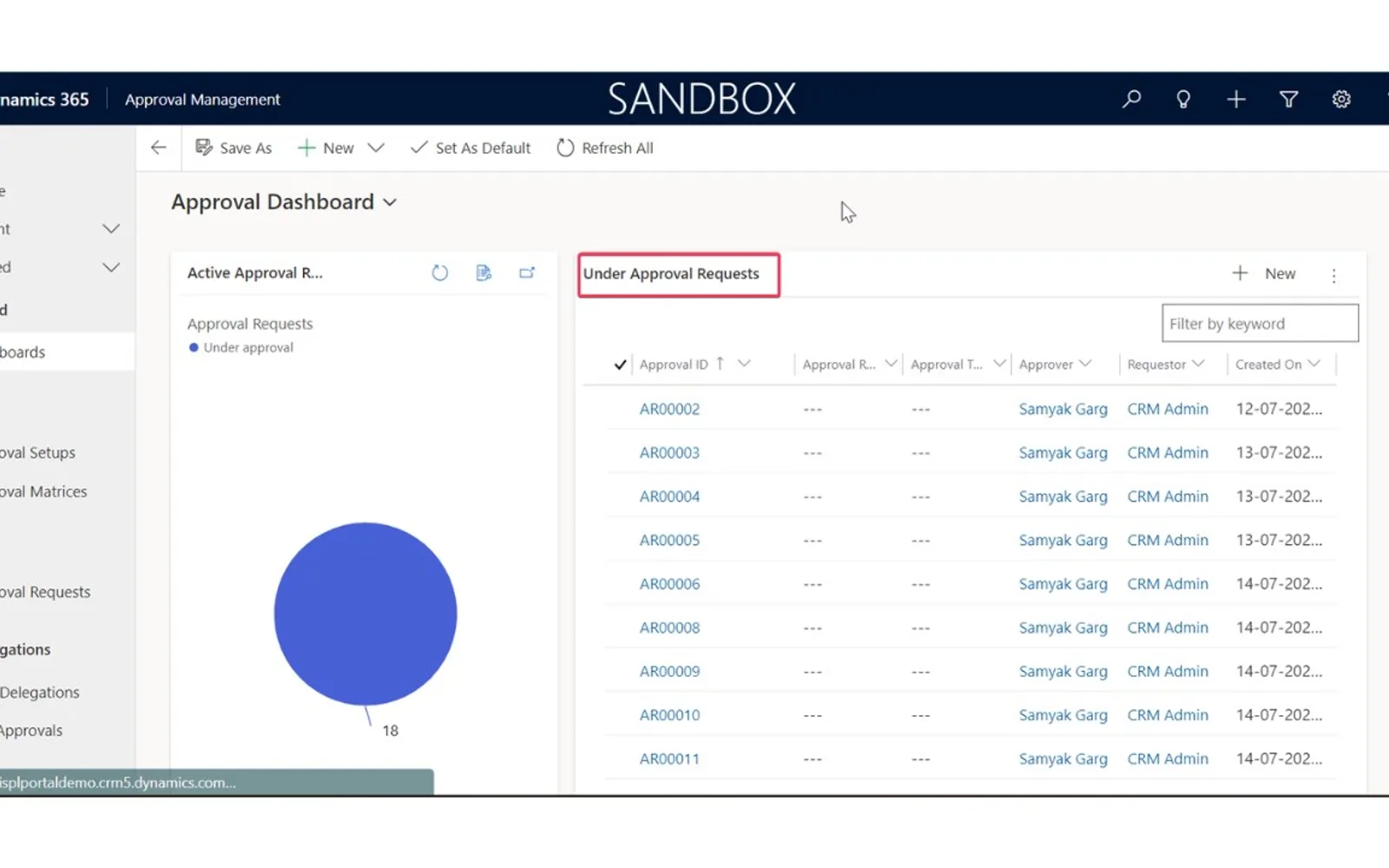Image resolution: width=1389 pixels, height=868 pixels.
Task: Open Approval Setups in sidebar
Action: click(38, 453)
